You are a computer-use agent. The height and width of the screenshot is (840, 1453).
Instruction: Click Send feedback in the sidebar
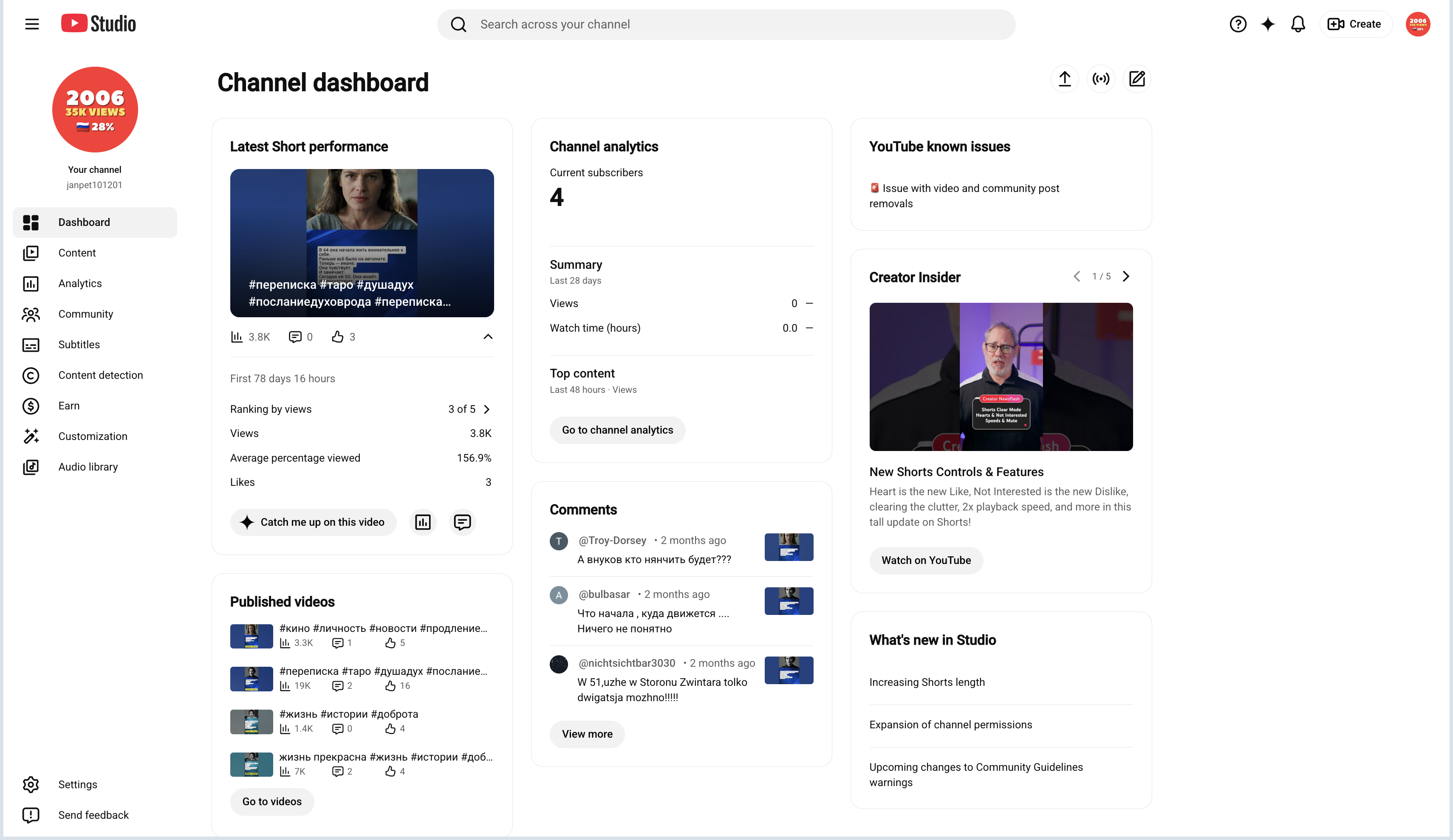pyautogui.click(x=95, y=815)
